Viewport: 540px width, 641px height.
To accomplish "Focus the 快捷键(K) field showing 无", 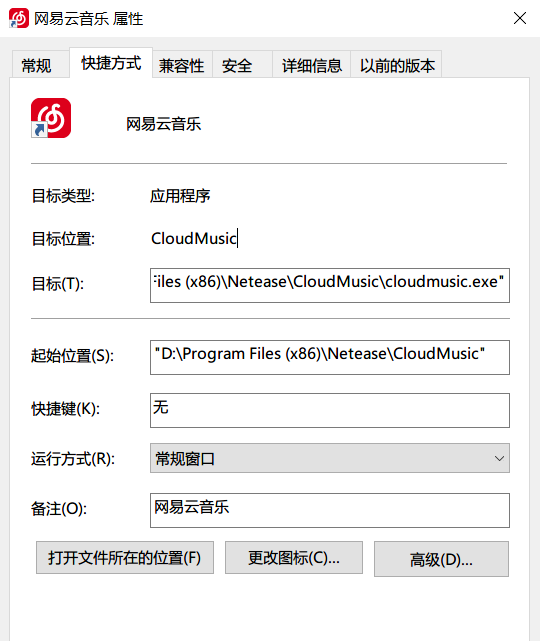I will tap(329, 410).
